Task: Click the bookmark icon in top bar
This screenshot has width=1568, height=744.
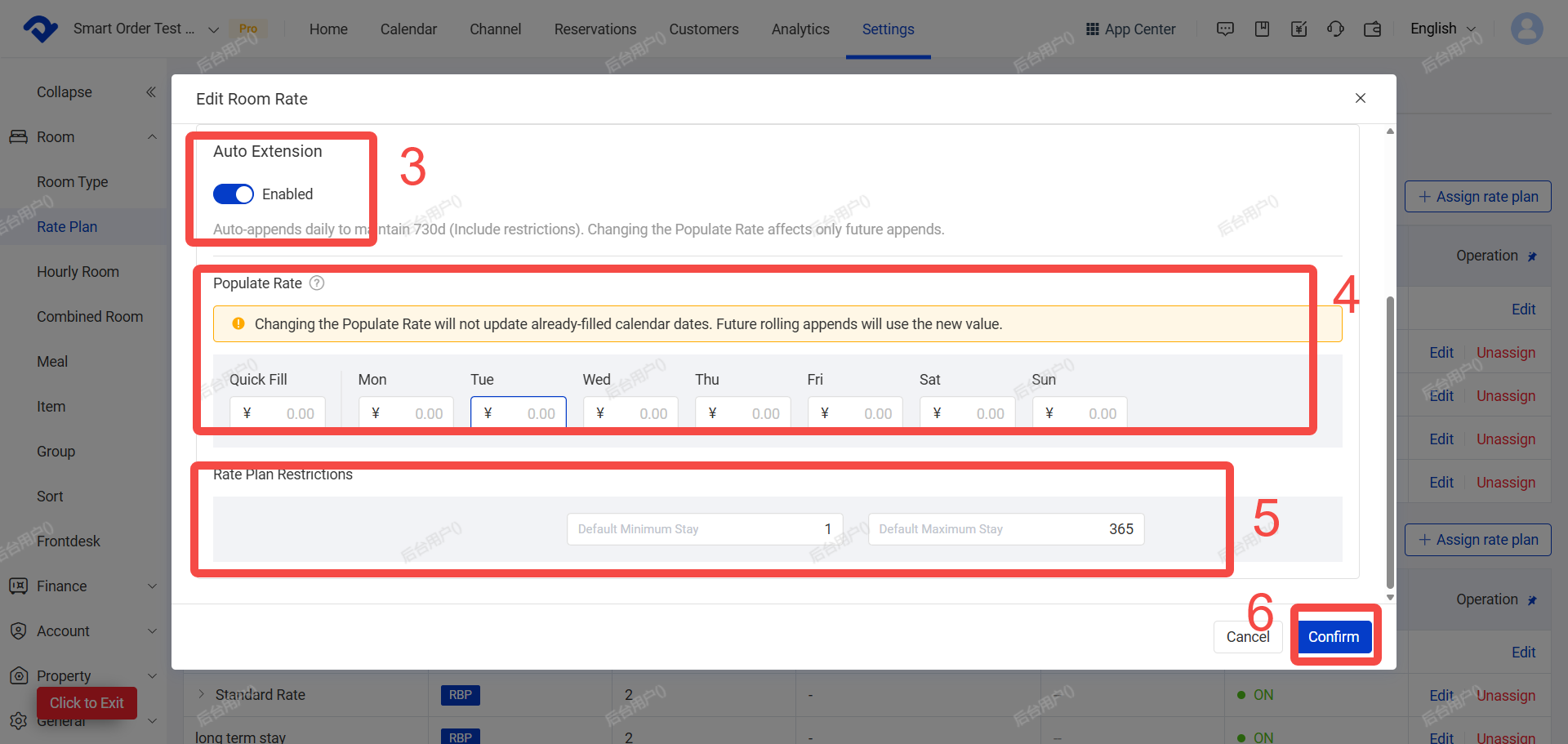Action: [1262, 29]
